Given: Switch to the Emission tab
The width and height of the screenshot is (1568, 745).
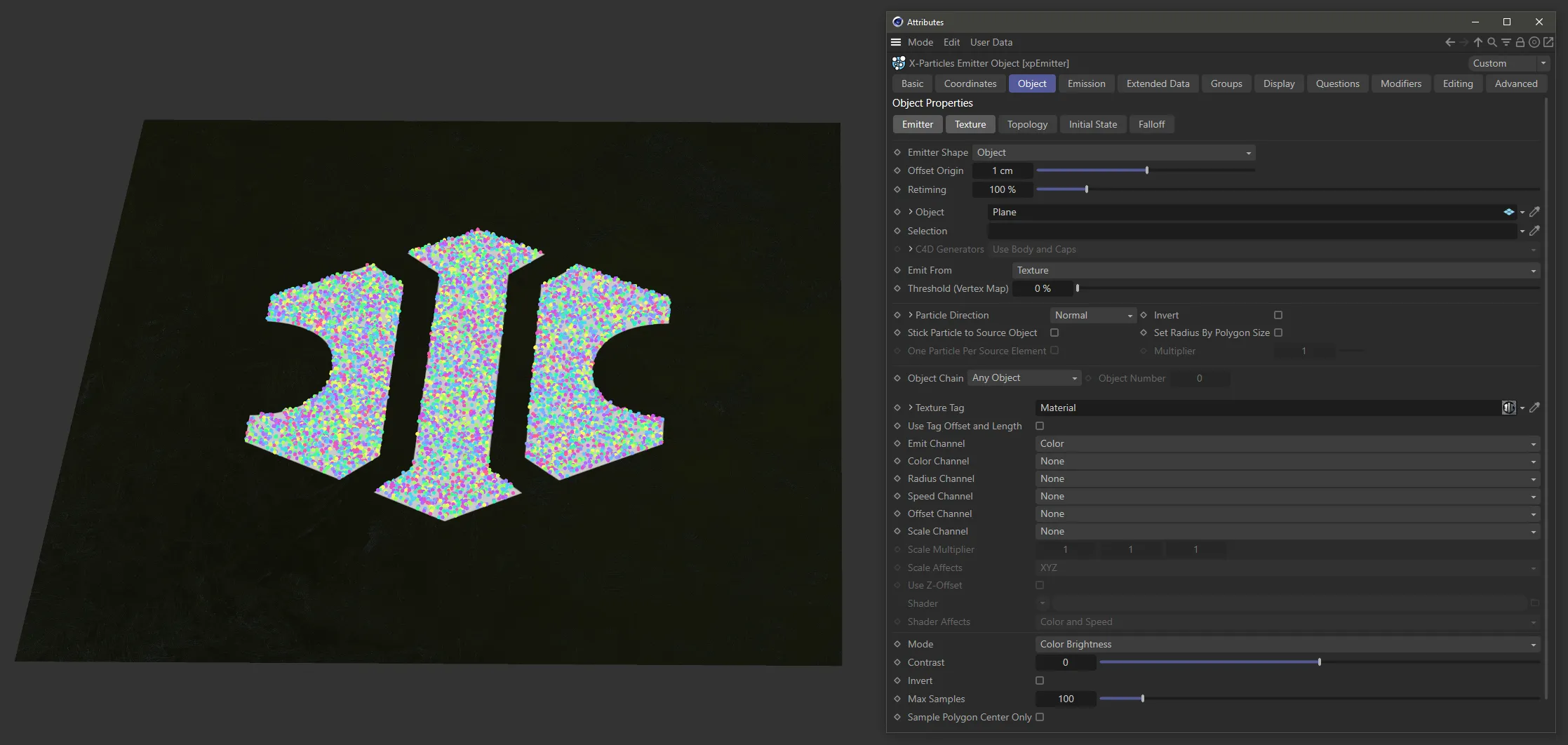Looking at the screenshot, I should click(1086, 83).
